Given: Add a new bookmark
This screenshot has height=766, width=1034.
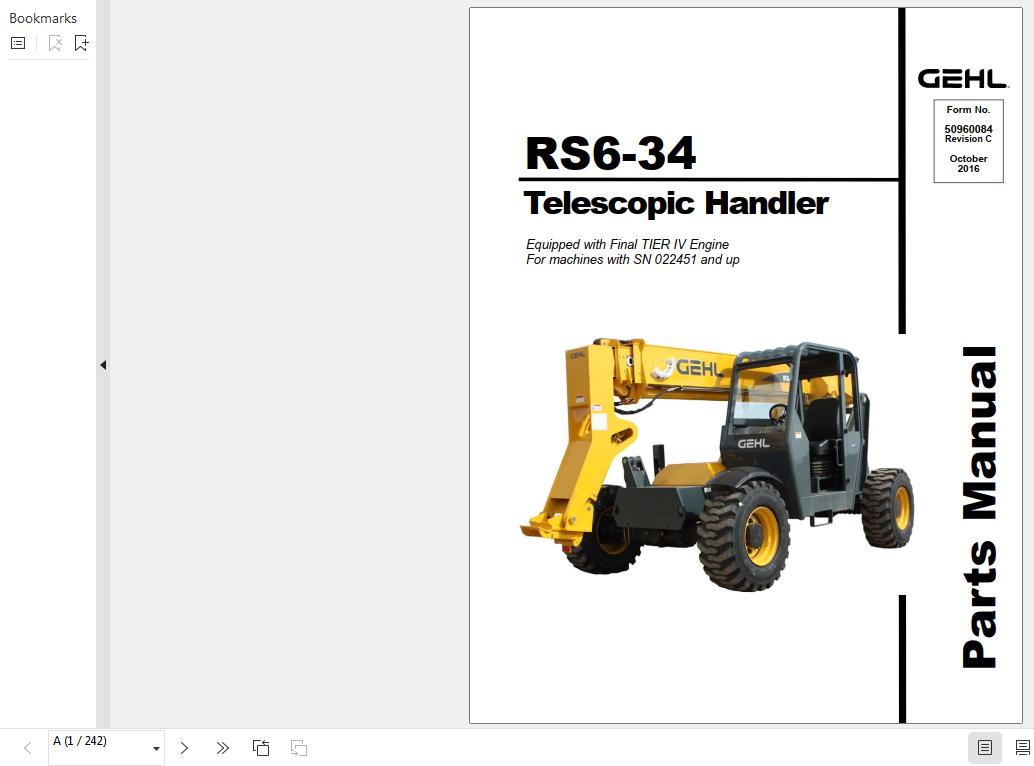Looking at the screenshot, I should pyautogui.click(x=81, y=44).
